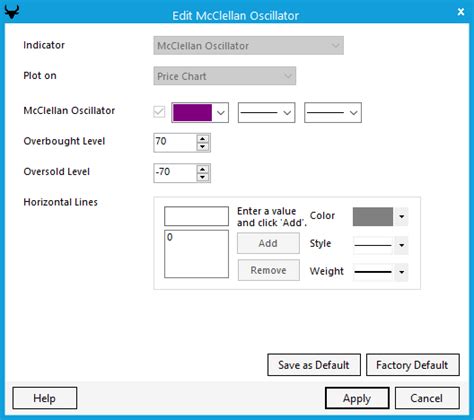Open the McClellan Oscillator line style dropdown
The image size is (474, 420).
click(x=266, y=113)
